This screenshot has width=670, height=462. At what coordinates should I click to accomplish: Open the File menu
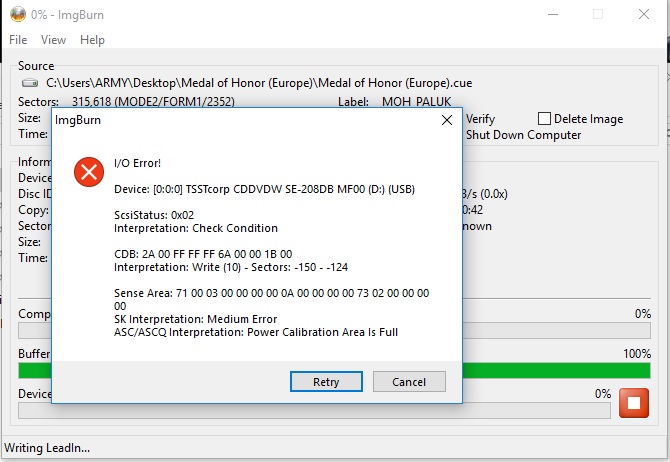(x=18, y=40)
